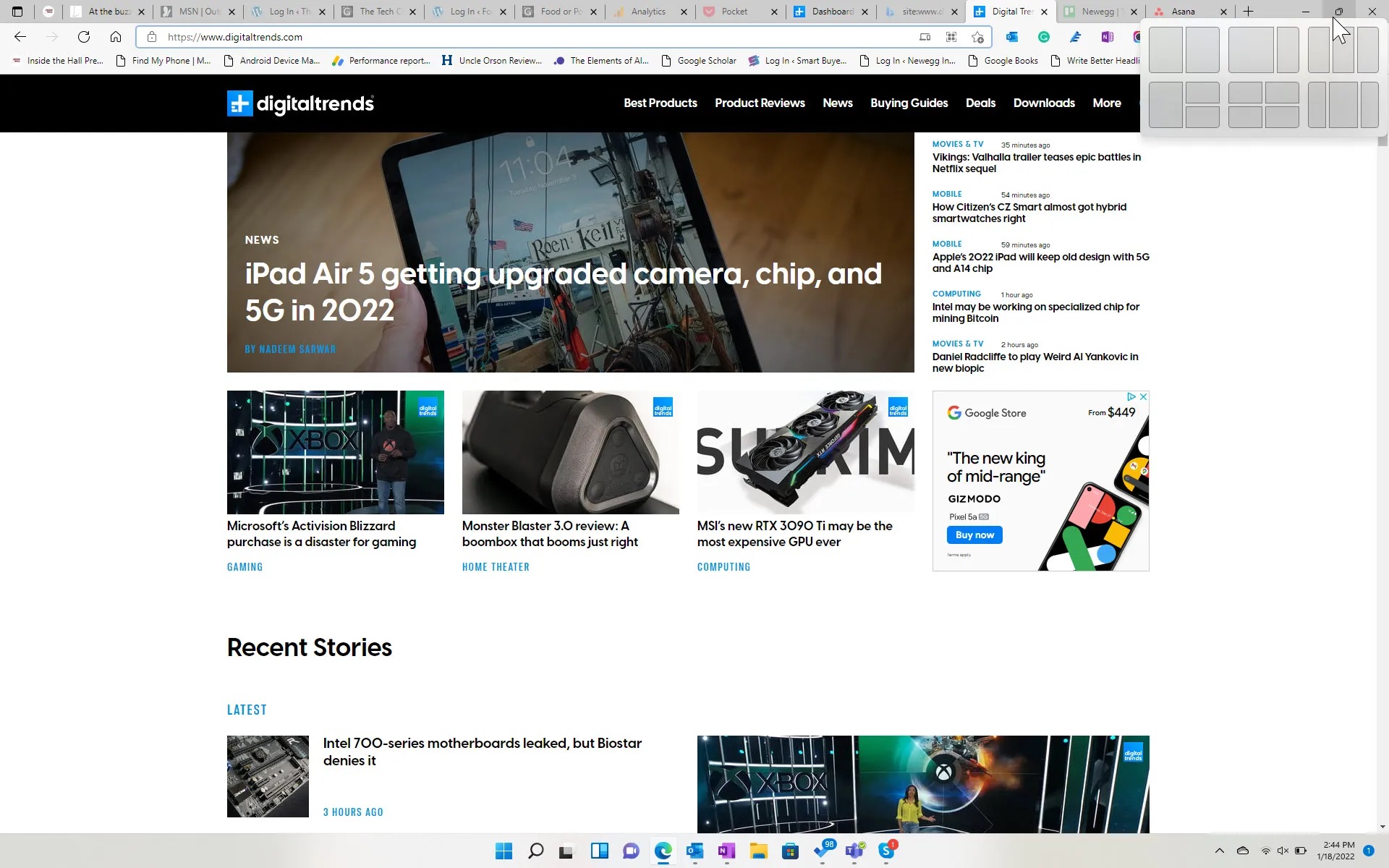Open the Outlook extension icon
The height and width of the screenshot is (868, 1389).
pos(1012,37)
